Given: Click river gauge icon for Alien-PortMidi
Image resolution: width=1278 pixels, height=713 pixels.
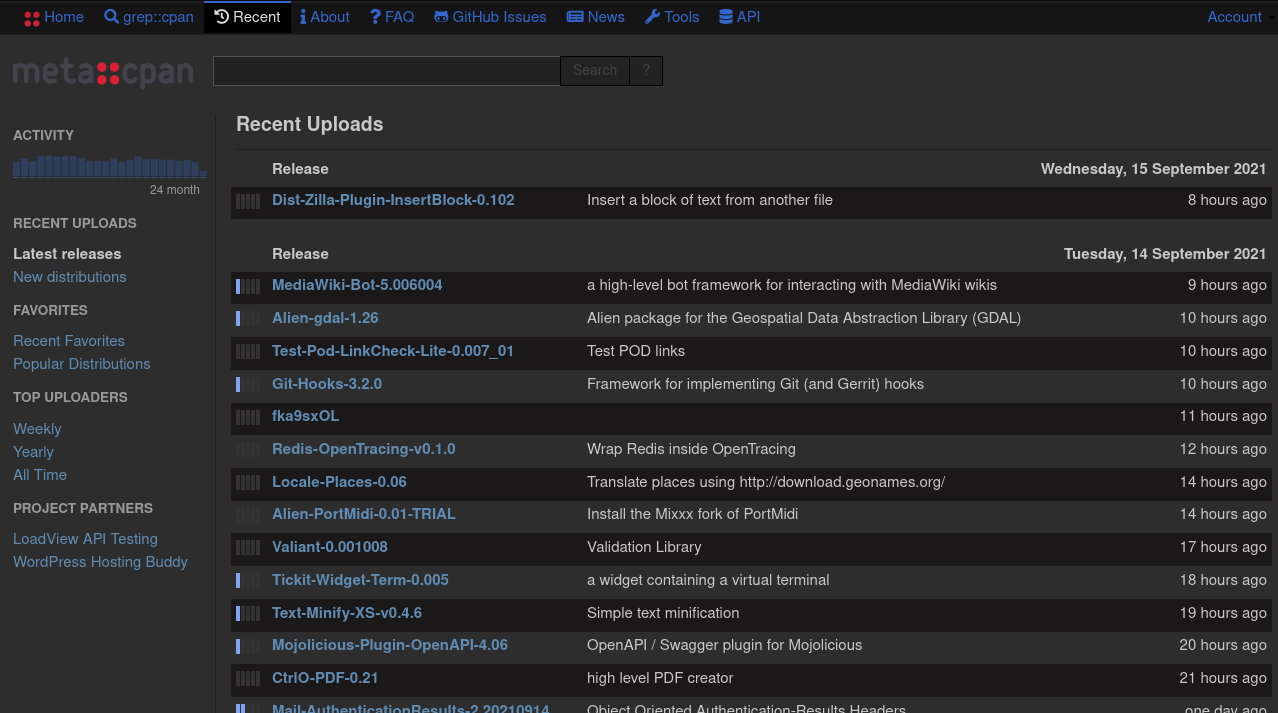Looking at the screenshot, I should pyautogui.click(x=248, y=515).
